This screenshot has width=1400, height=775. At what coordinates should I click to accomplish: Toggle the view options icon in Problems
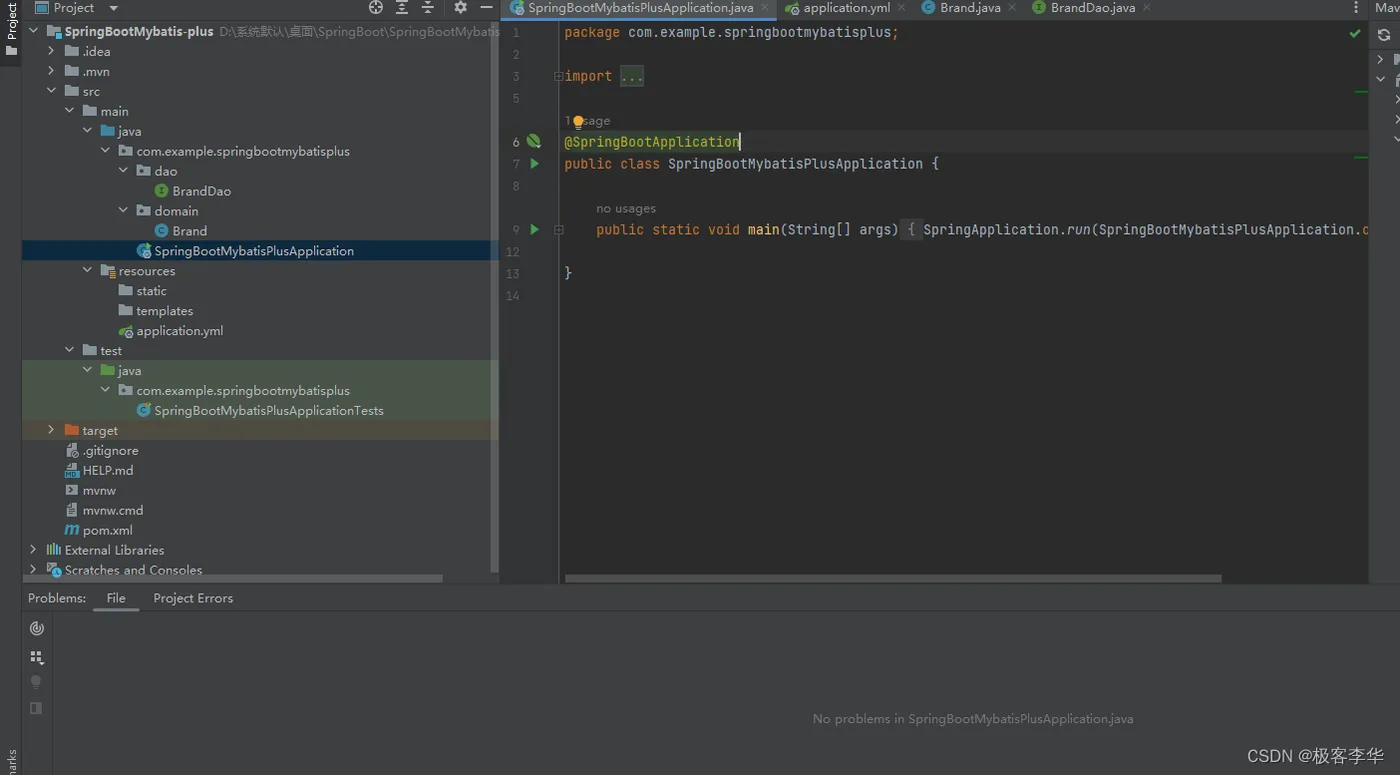pos(37,657)
